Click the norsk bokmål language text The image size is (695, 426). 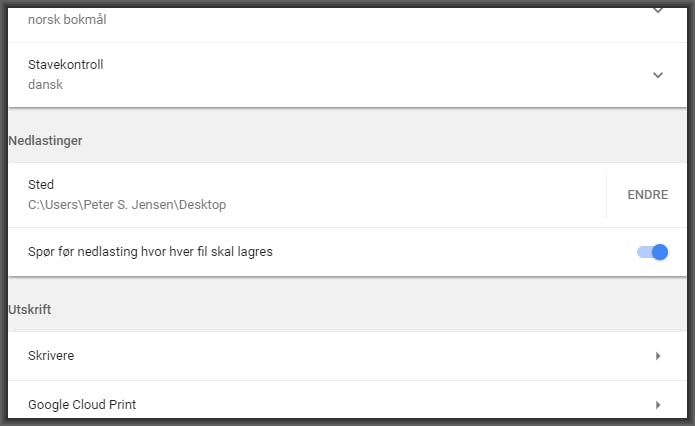click(68, 18)
